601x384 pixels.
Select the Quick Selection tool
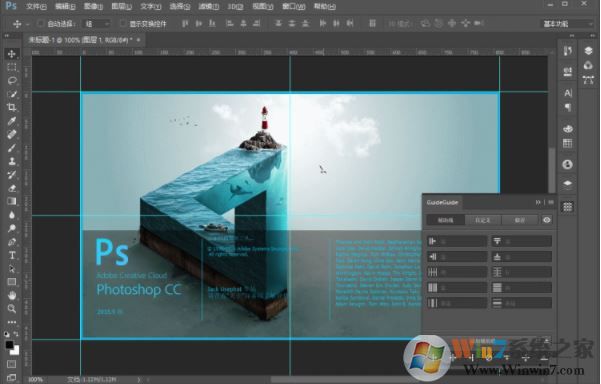(x=12, y=94)
